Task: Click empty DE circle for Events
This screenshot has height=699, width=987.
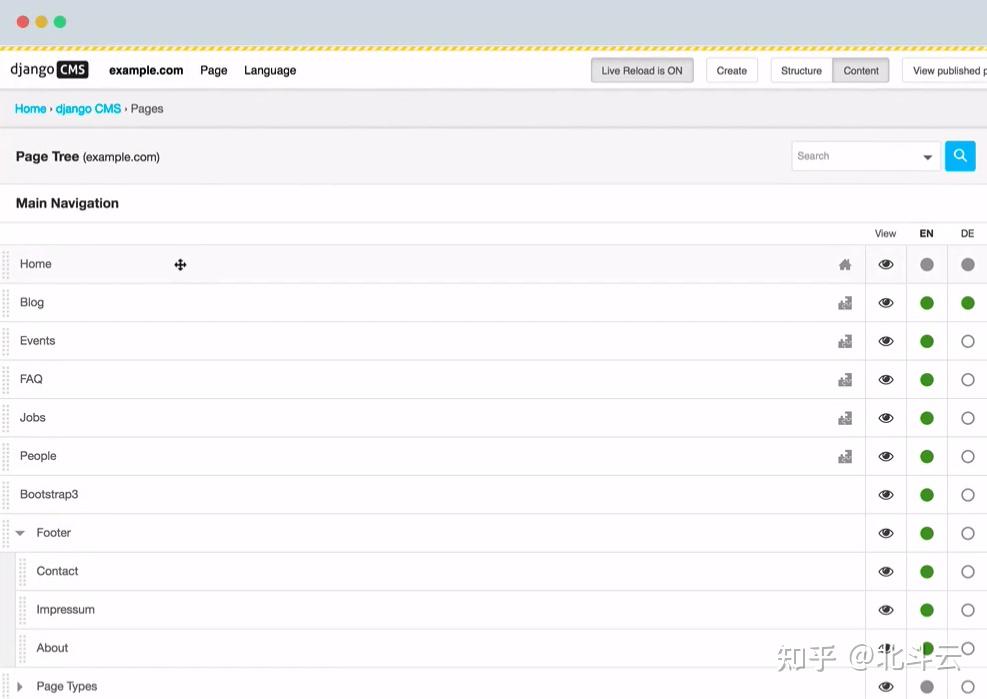Action: point(967,341)
